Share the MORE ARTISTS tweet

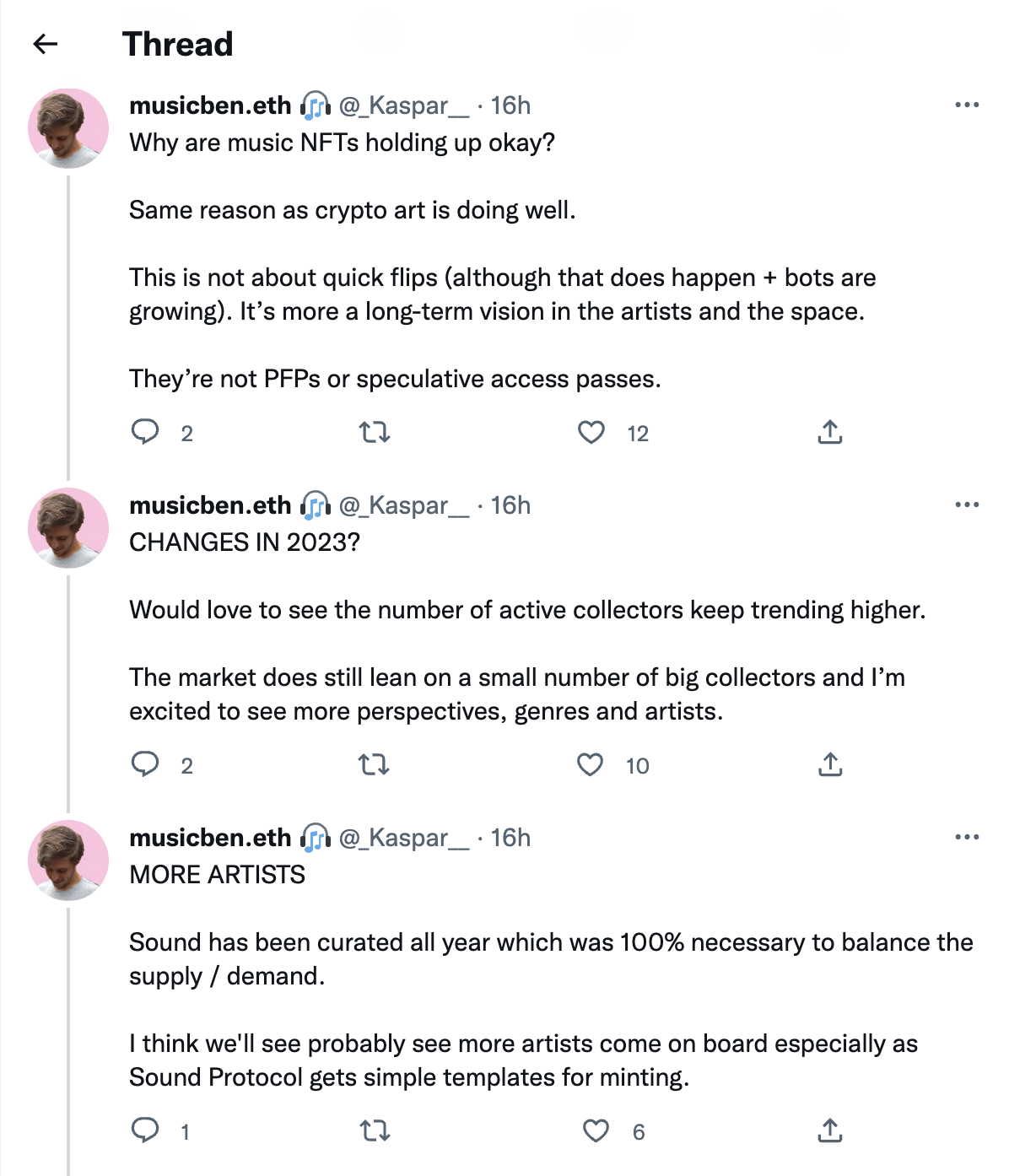830,1130
